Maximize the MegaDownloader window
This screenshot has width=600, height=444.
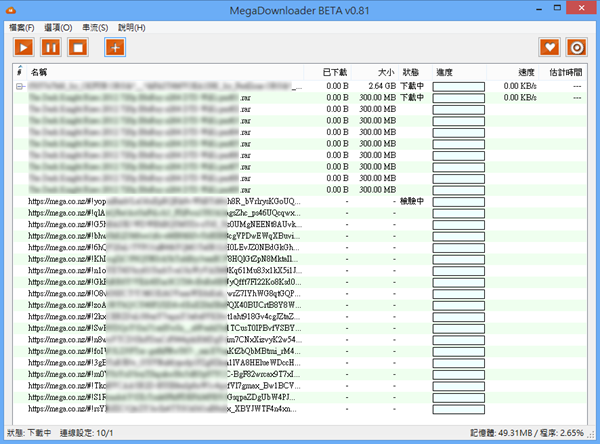click(x=557, y=8)
